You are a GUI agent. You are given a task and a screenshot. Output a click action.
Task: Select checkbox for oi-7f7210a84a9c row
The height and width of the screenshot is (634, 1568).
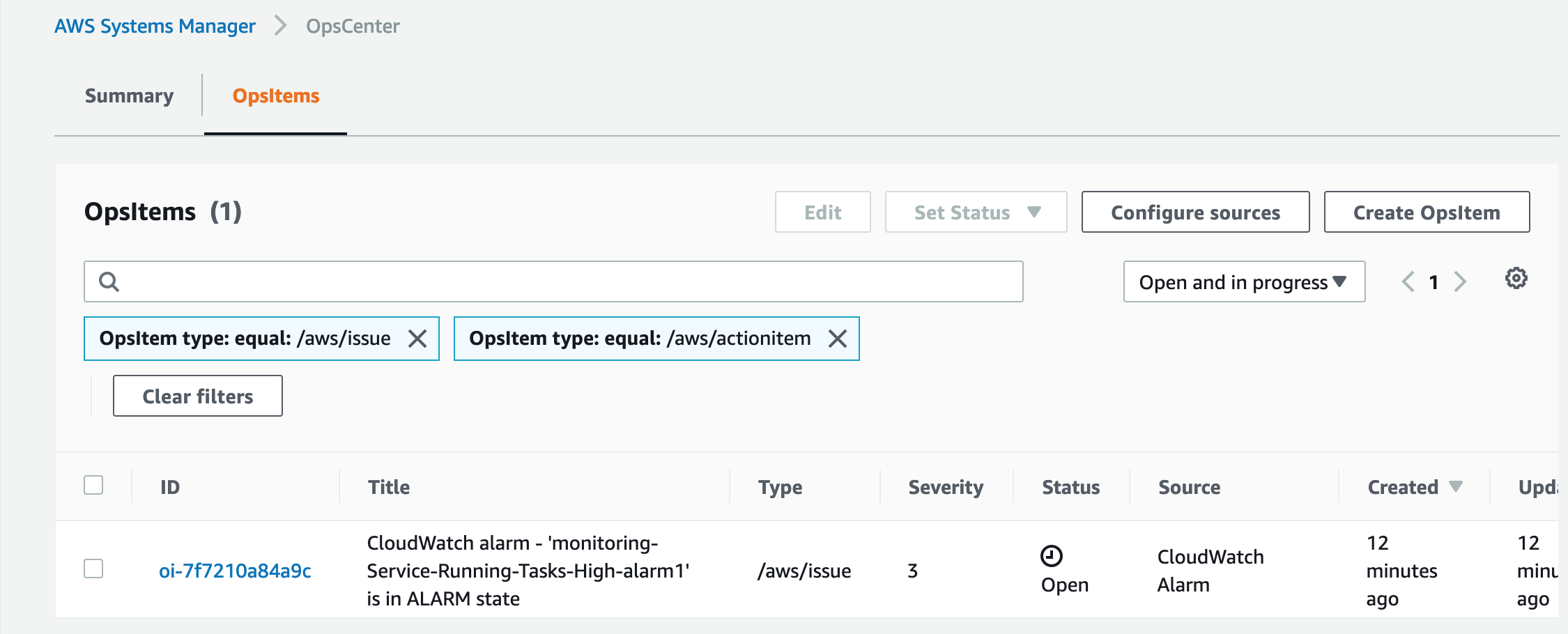[x=93, y=569]
